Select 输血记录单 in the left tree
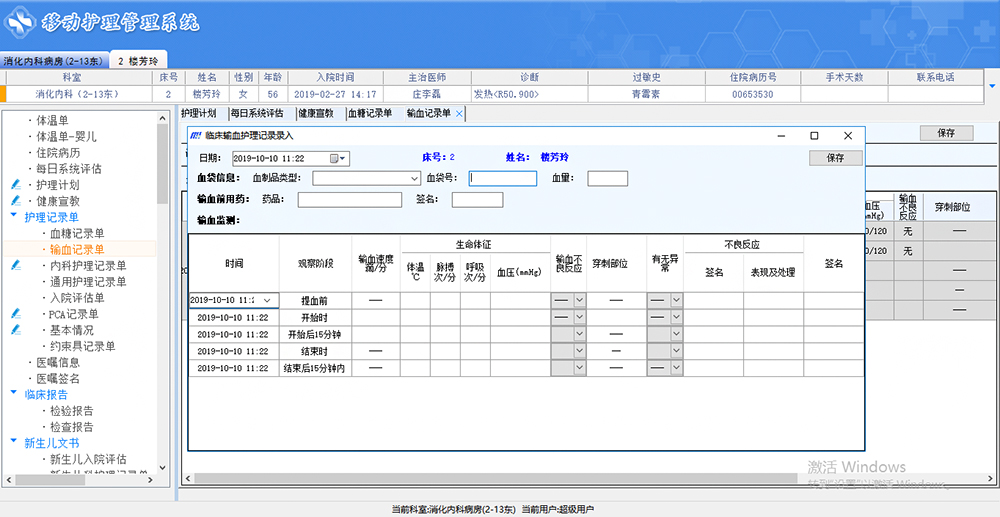Screen dimensions: 1000x517 pos(77,249)
